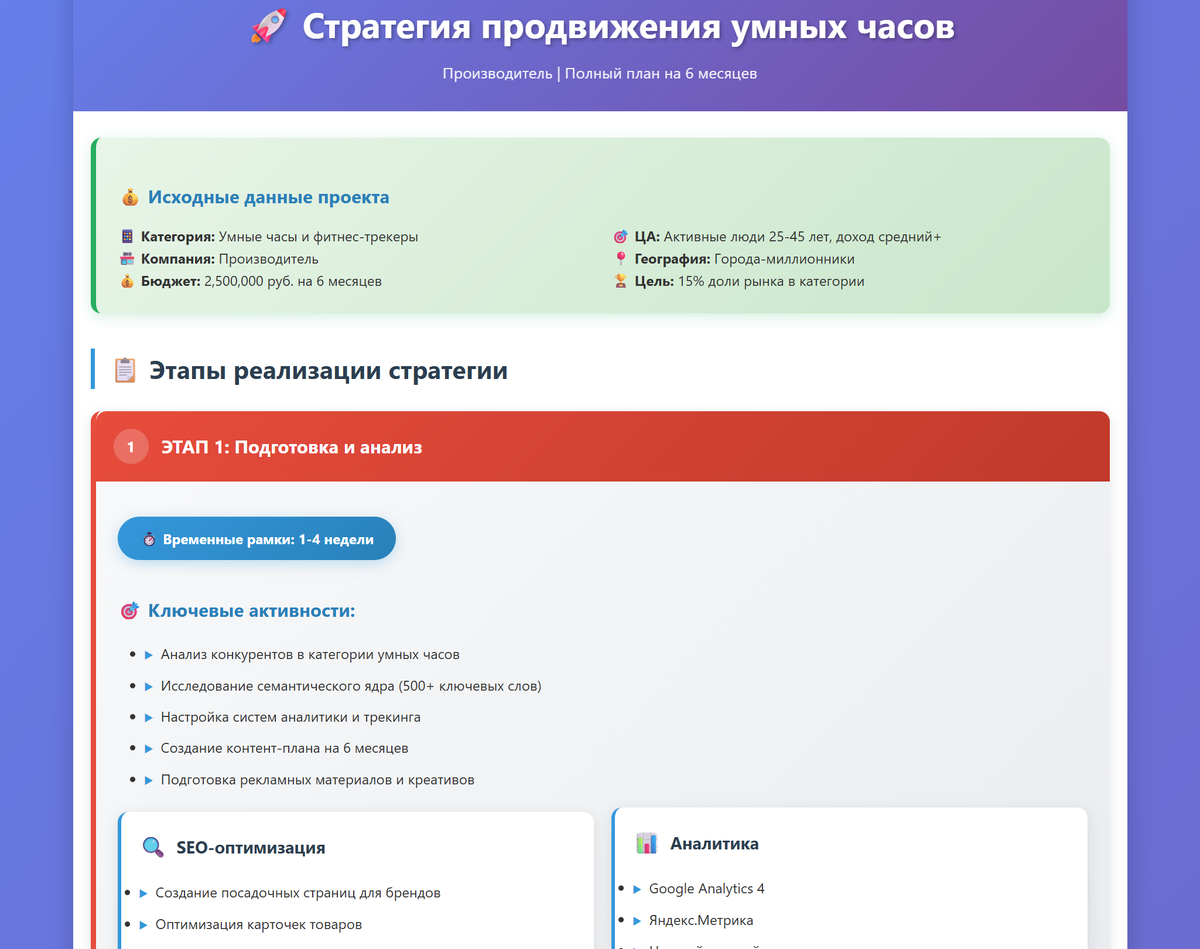Click the 'SEO-оптимизация' card heading

(x=251, y=847)
